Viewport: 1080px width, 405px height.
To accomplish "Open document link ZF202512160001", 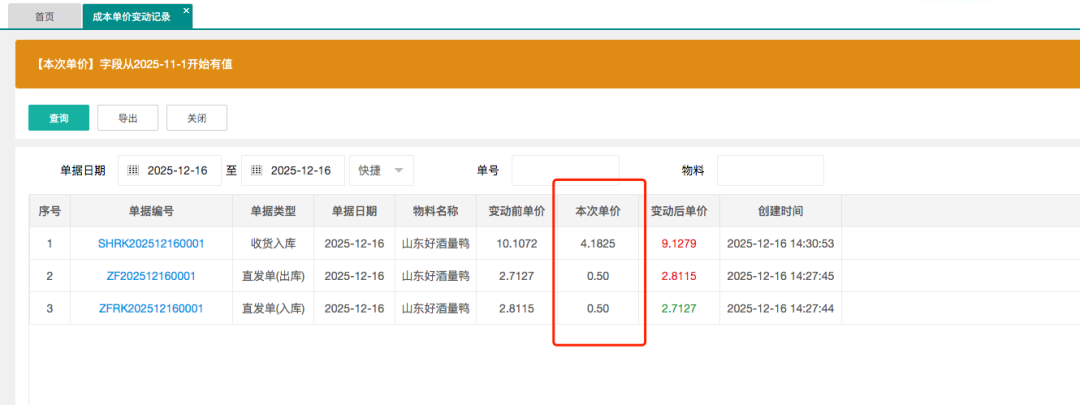I will click(x=151, y=276).
